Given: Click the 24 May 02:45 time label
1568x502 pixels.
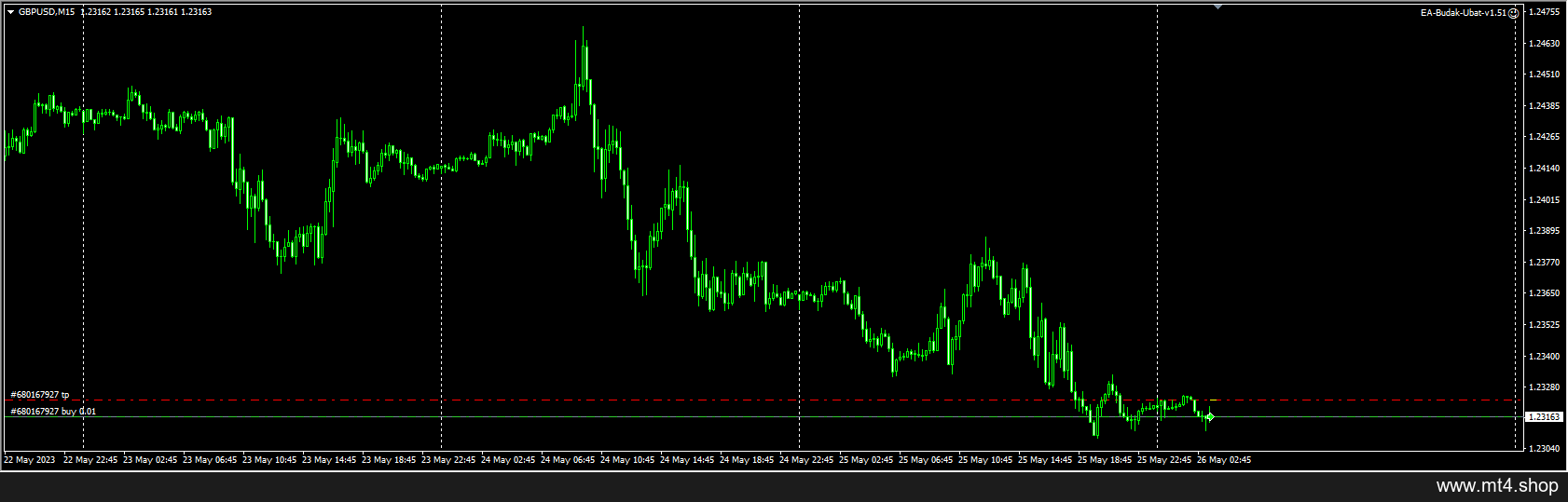Looking at the screenshot, I should click(508, 460).
